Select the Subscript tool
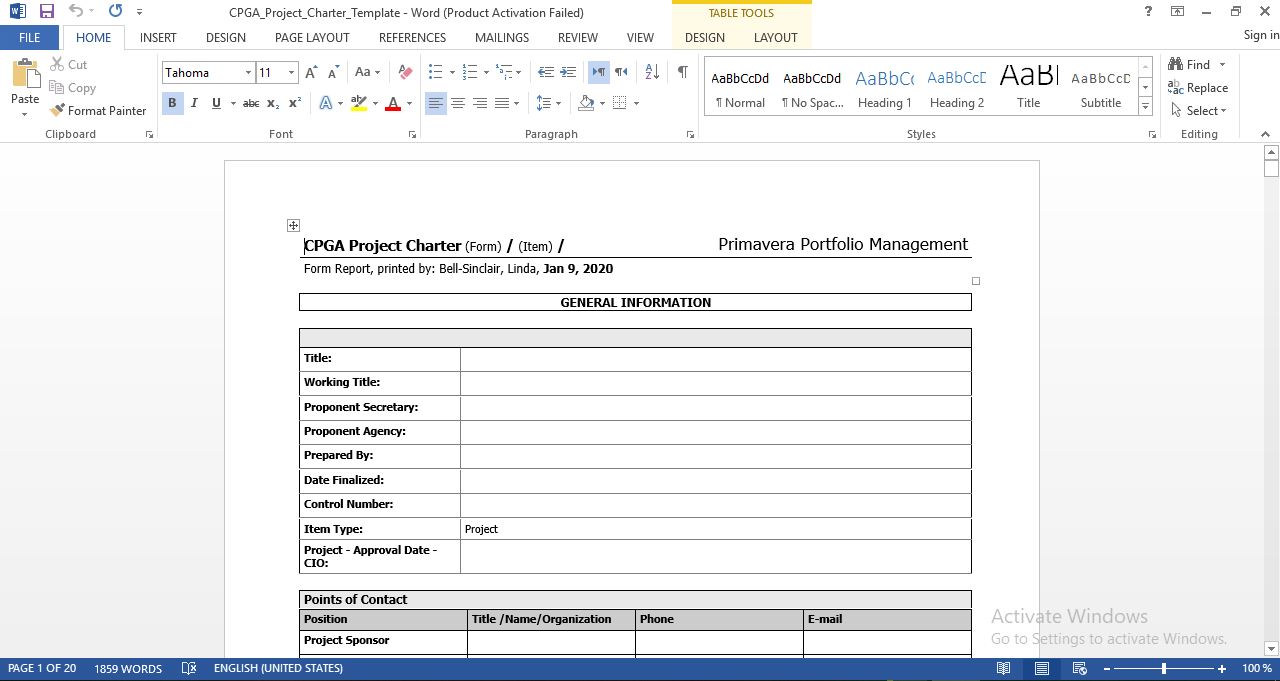1280x681 pixels. [x=271, y=102]
